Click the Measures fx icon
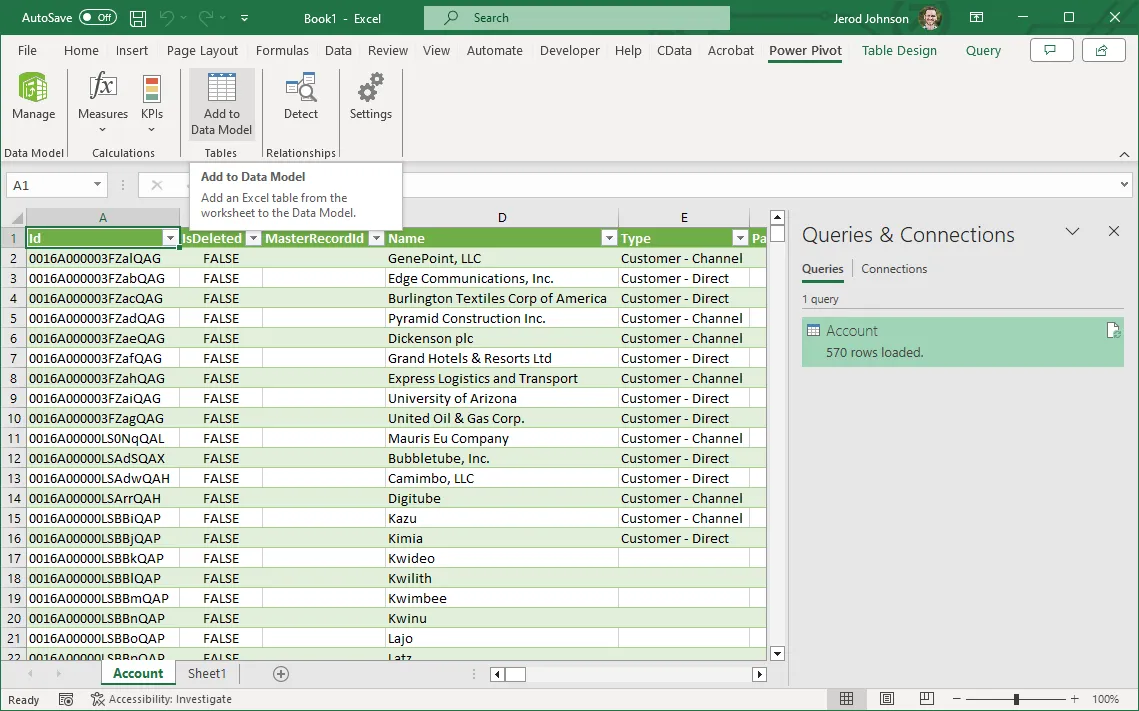1139x711 pixels. coord(102,90)
